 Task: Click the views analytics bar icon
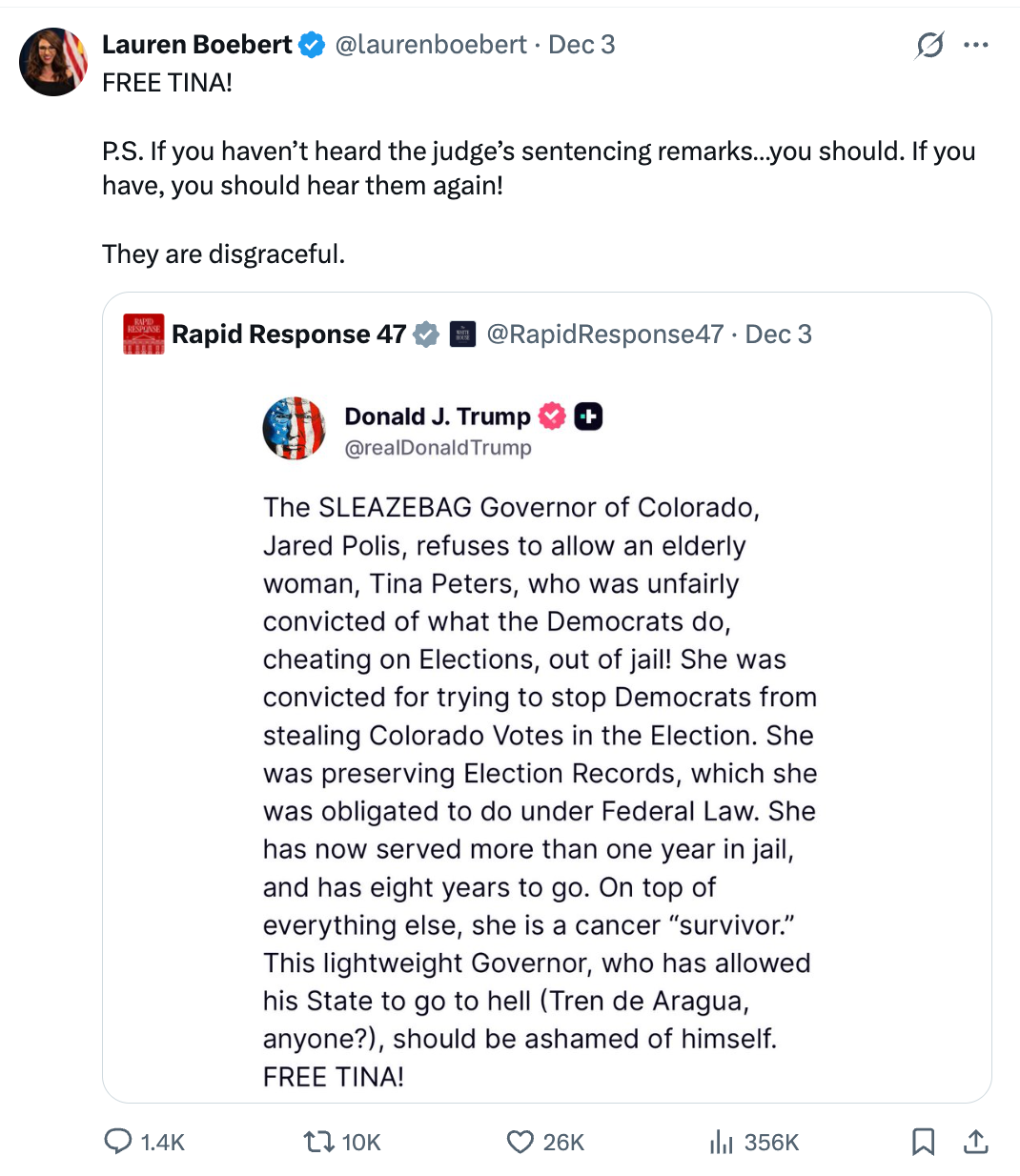click(722, 1142)
